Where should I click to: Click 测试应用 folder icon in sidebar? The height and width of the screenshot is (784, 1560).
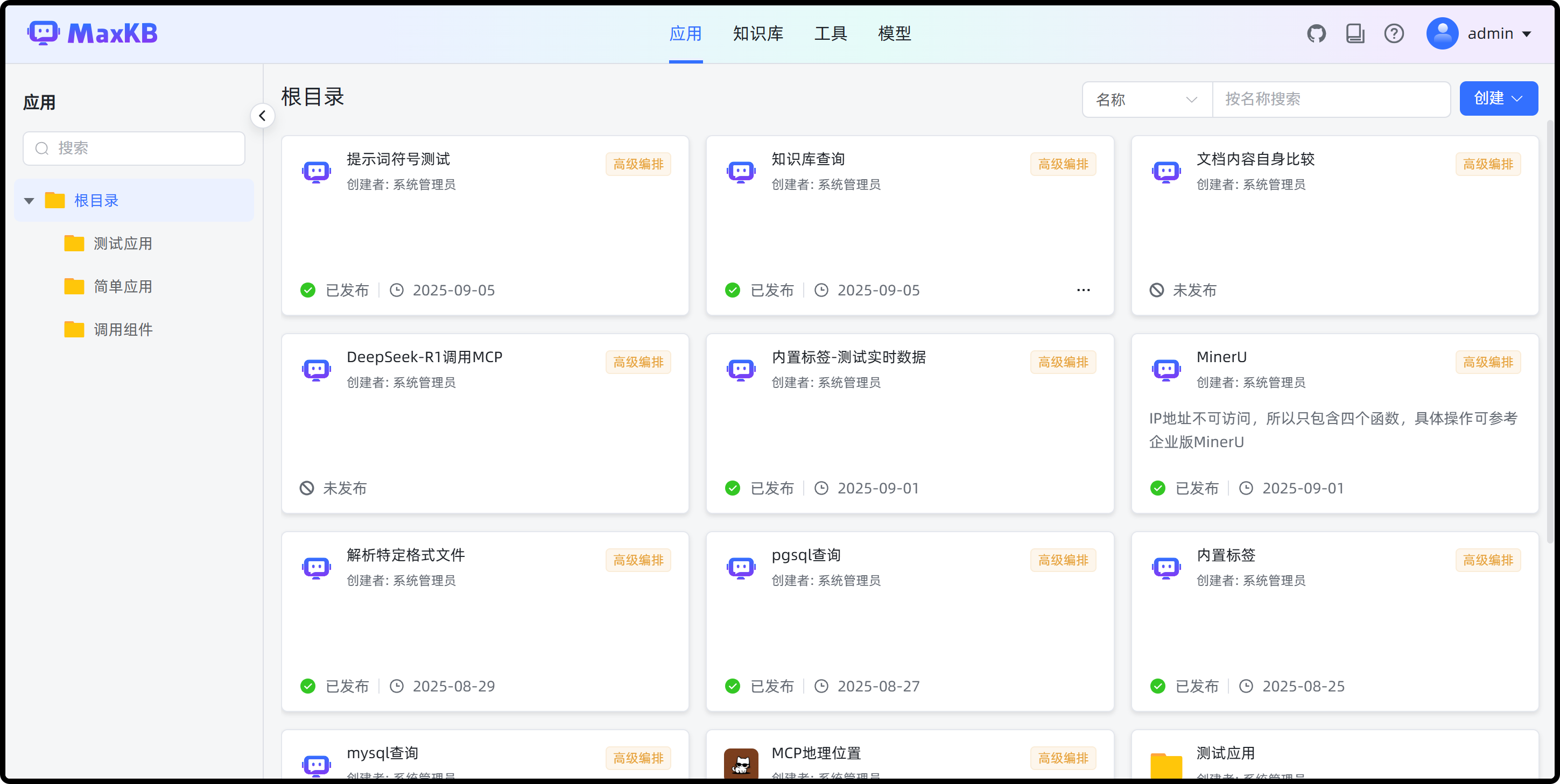click(x=74, y=243)
